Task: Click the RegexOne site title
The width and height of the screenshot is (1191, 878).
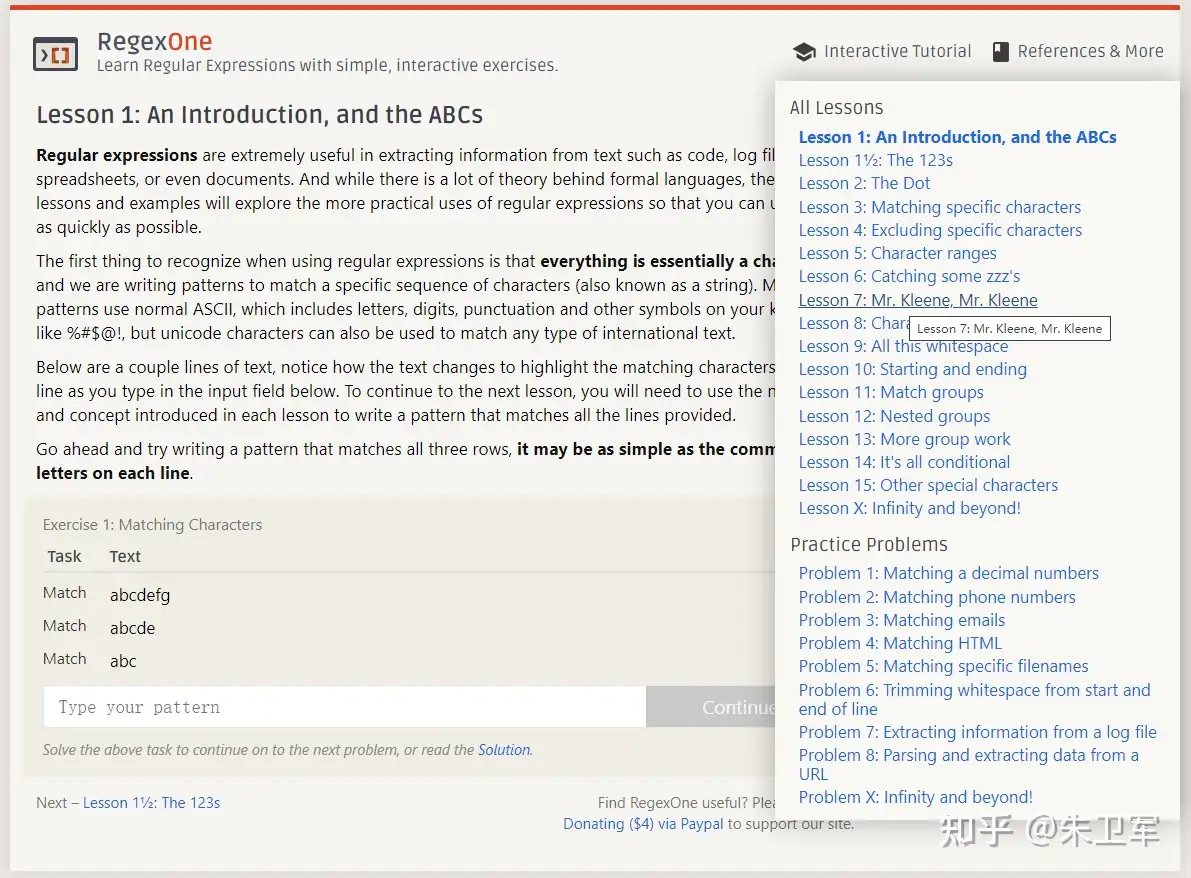Action: pyautogui.click(x=154, y=41)
